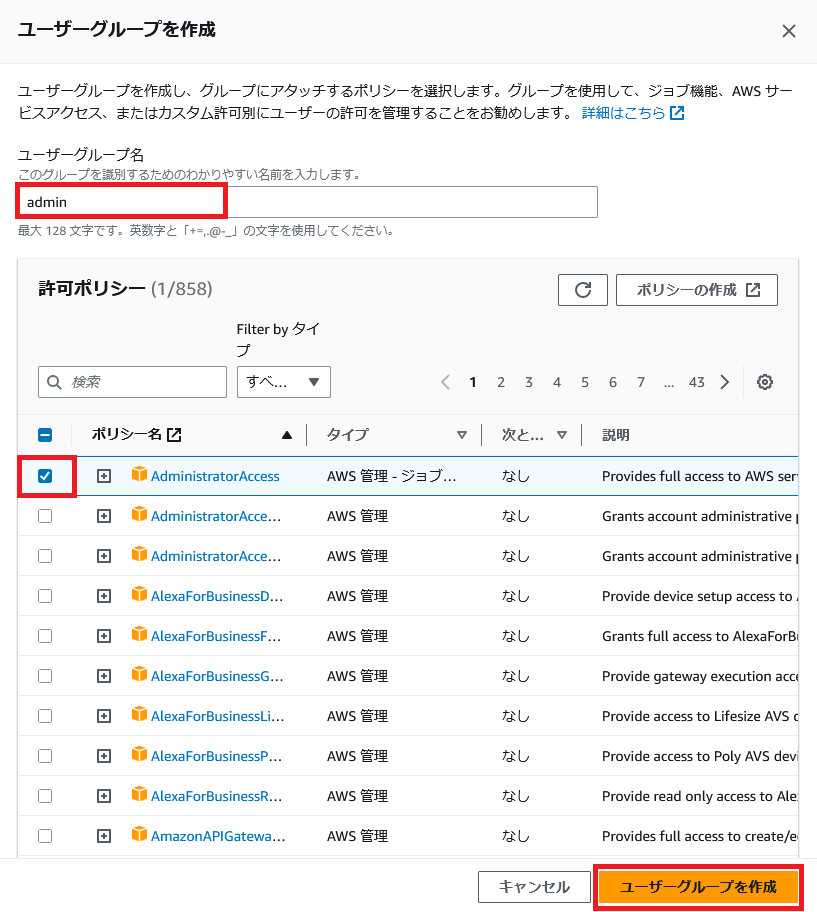817x912 pixels.
Task: Sort by ポリシー名 column ascending arrow
Action: [287, 435]
